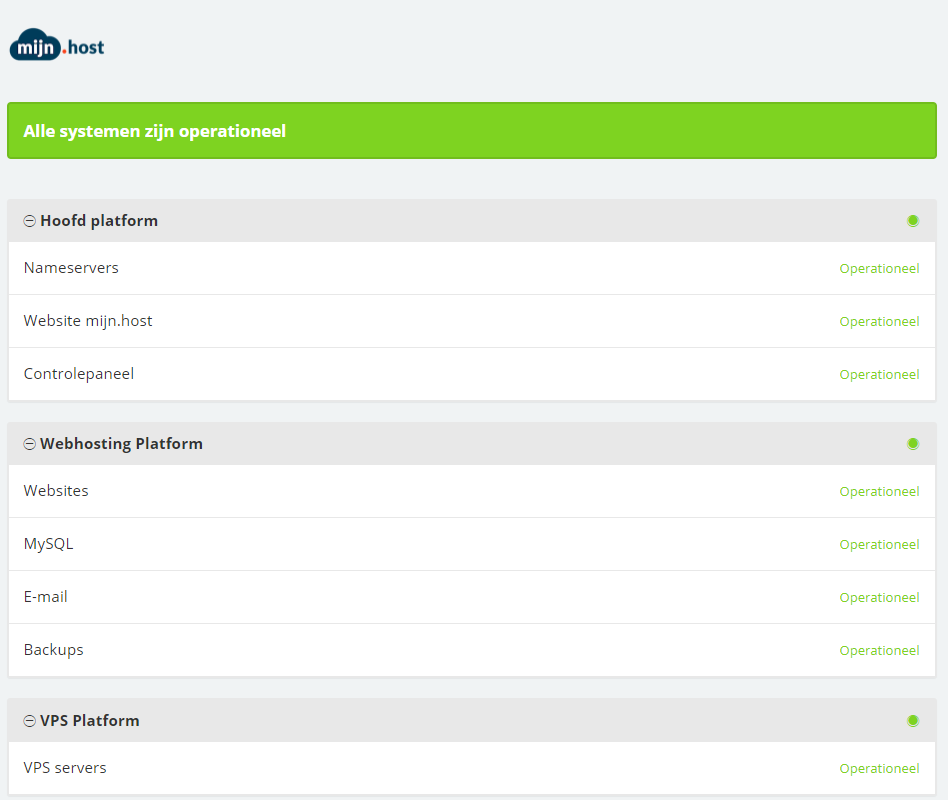Click the mijn.host cloud logo
Image resolution: width=948 pixels, height=800 pixels.
(x=57, y=46)
